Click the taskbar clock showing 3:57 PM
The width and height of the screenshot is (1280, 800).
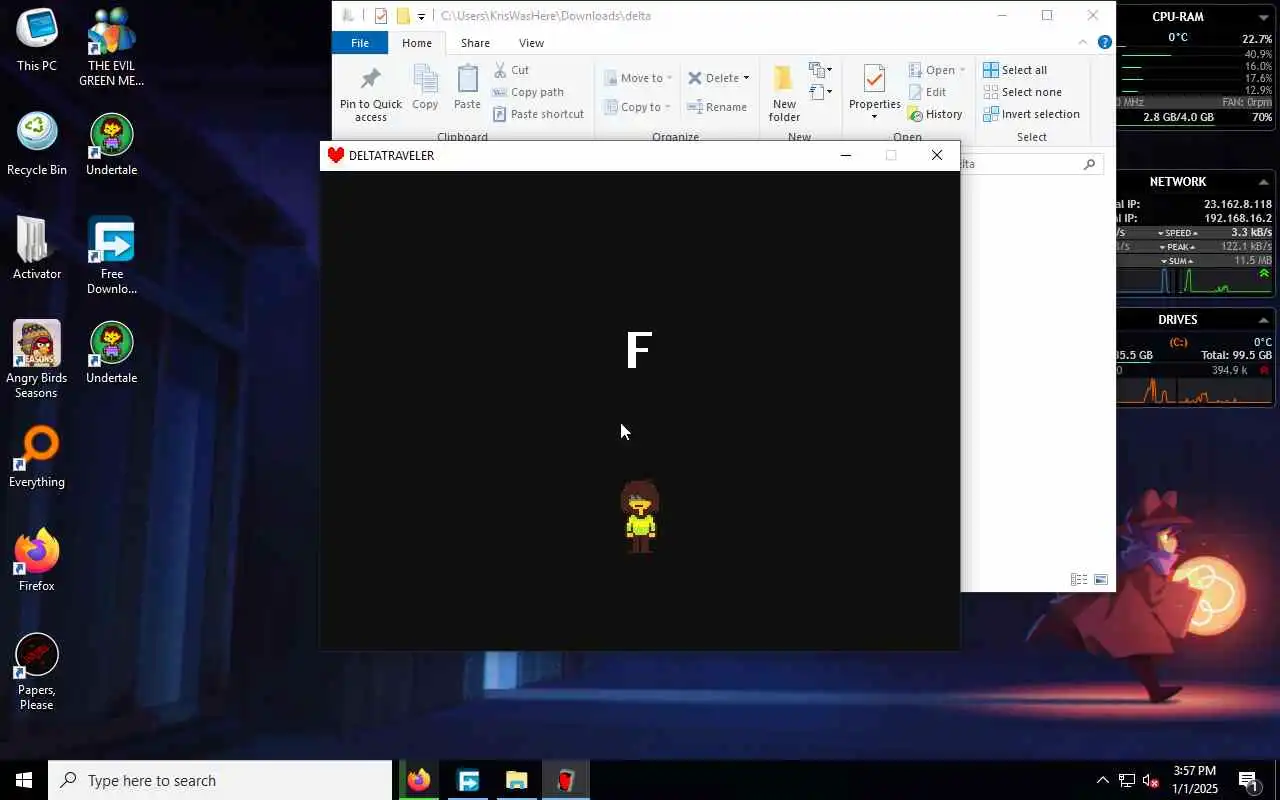[1194, 780]
